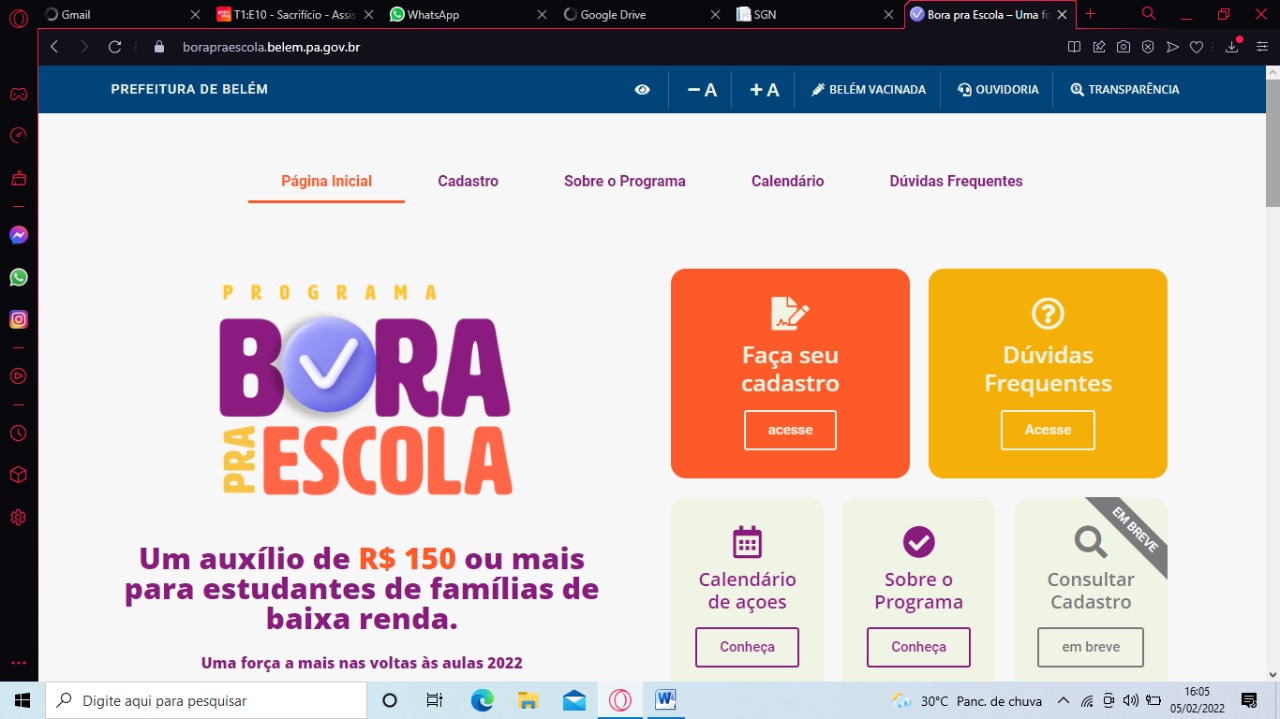
Task: Switch to the Cadastro tab
Action: 467,181
